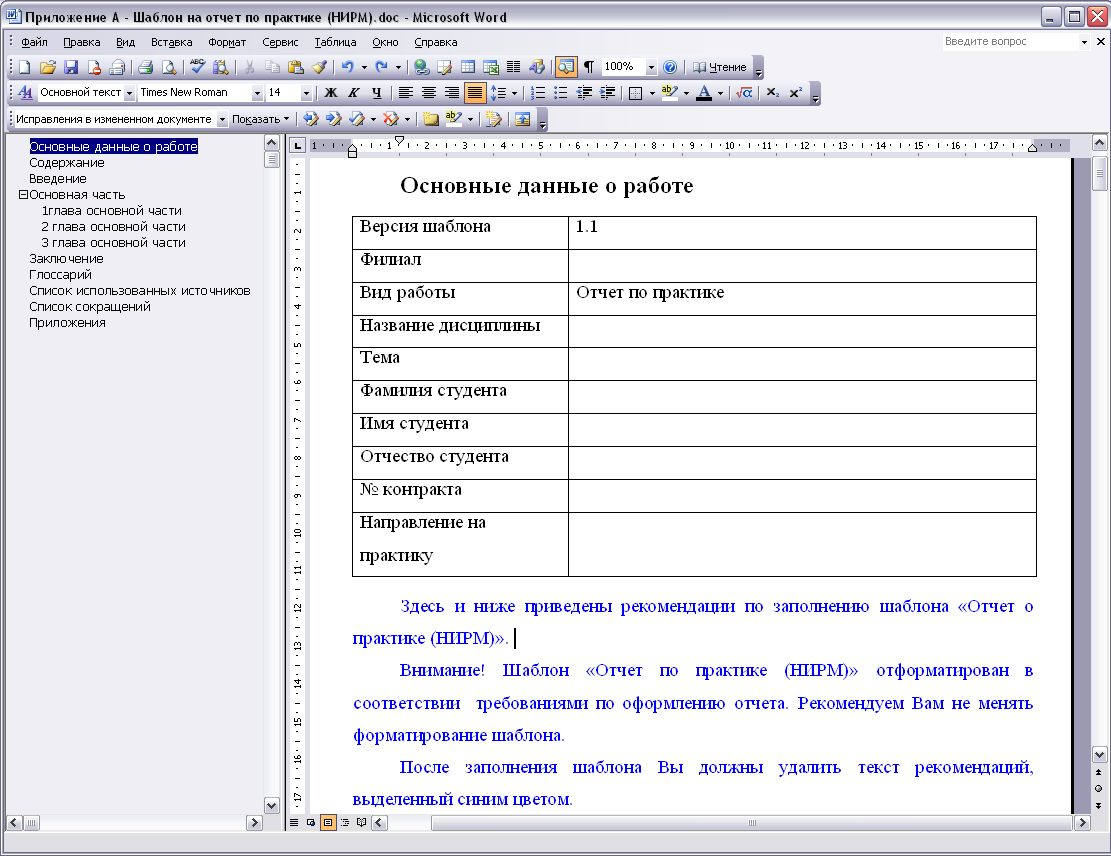This screenshot has height=856, width=1111.
Task: Open the Справка menu
Action: [x=436, y=42]
